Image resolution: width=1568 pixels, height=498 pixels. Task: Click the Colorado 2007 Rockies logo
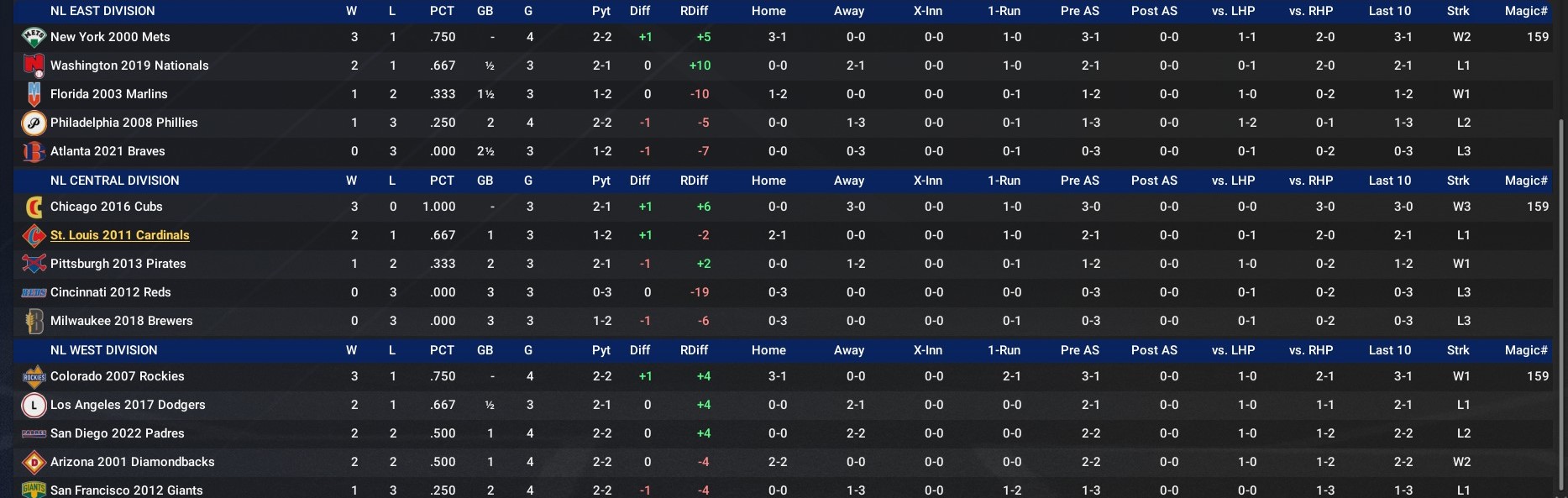[34, 376]
